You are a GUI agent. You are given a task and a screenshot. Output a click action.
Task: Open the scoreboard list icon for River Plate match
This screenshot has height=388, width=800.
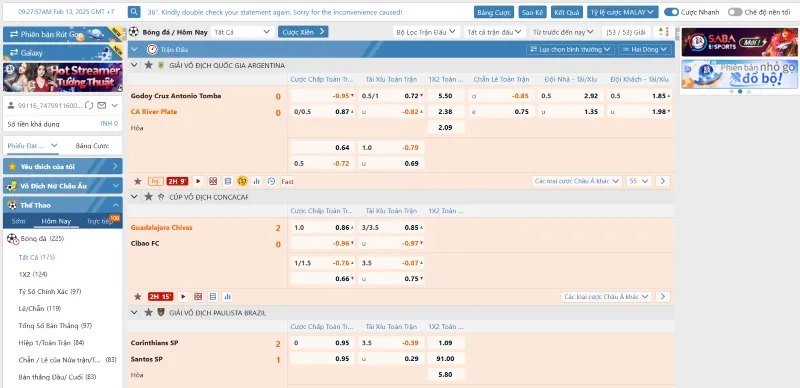(x=228, y=181)
